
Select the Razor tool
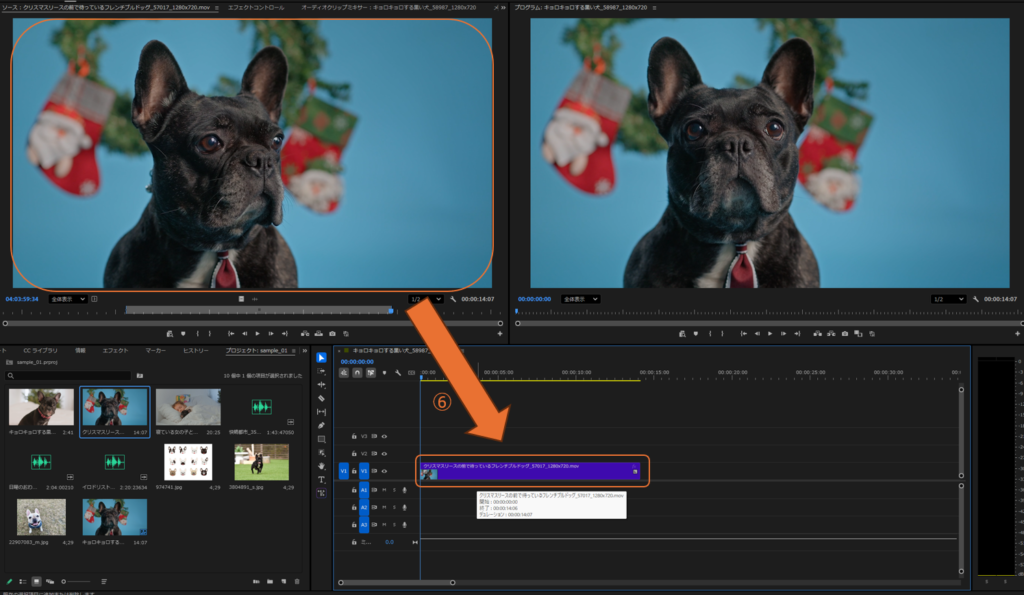(321, 398)
